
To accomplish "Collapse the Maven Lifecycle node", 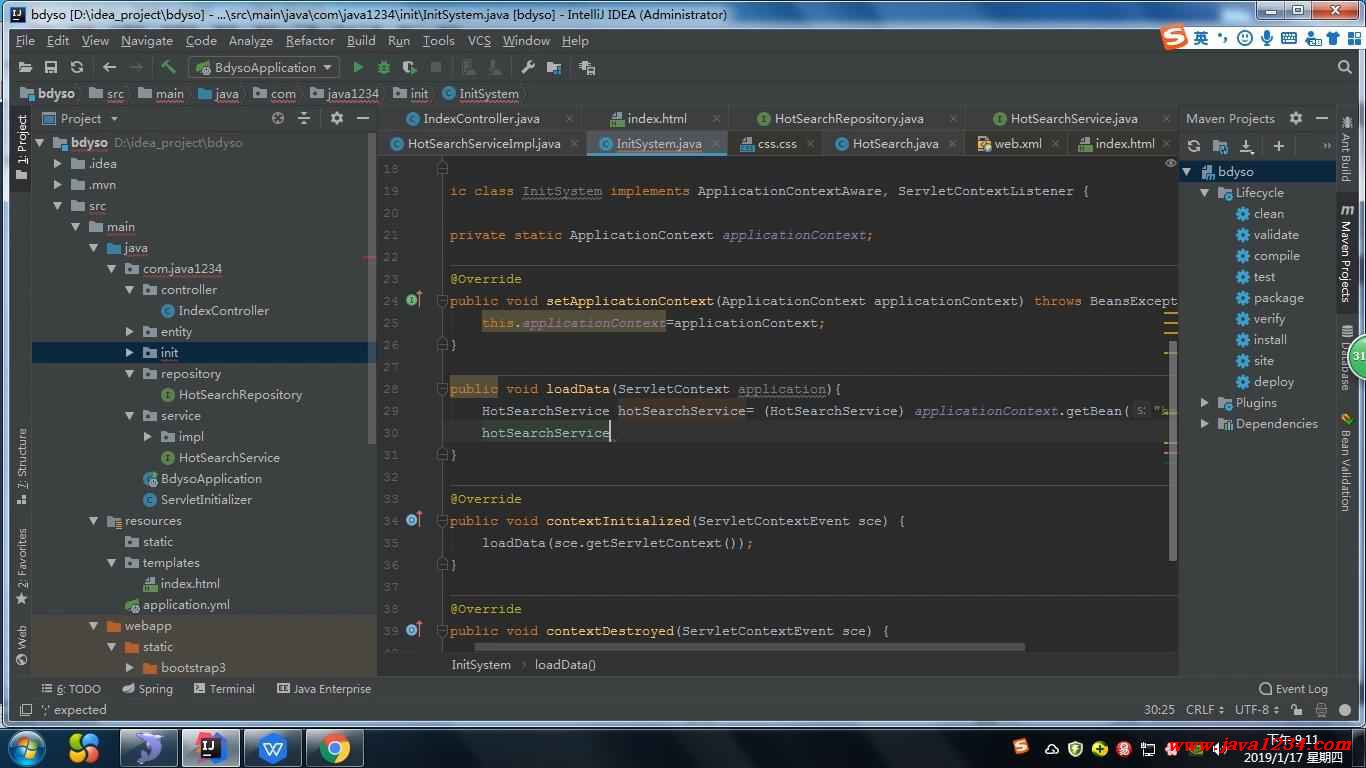I will 1205,193.
